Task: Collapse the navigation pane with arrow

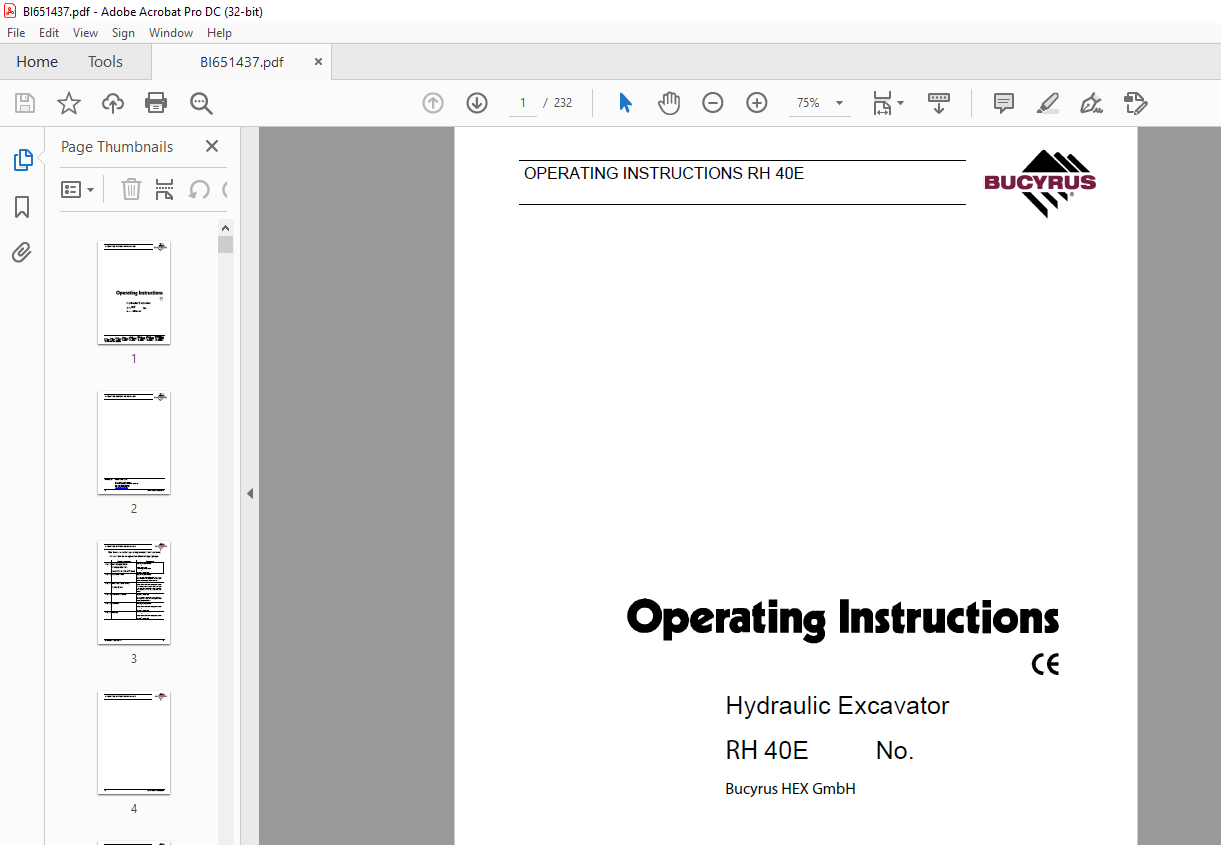Action: pyautogui.click(x=250, y=493)
